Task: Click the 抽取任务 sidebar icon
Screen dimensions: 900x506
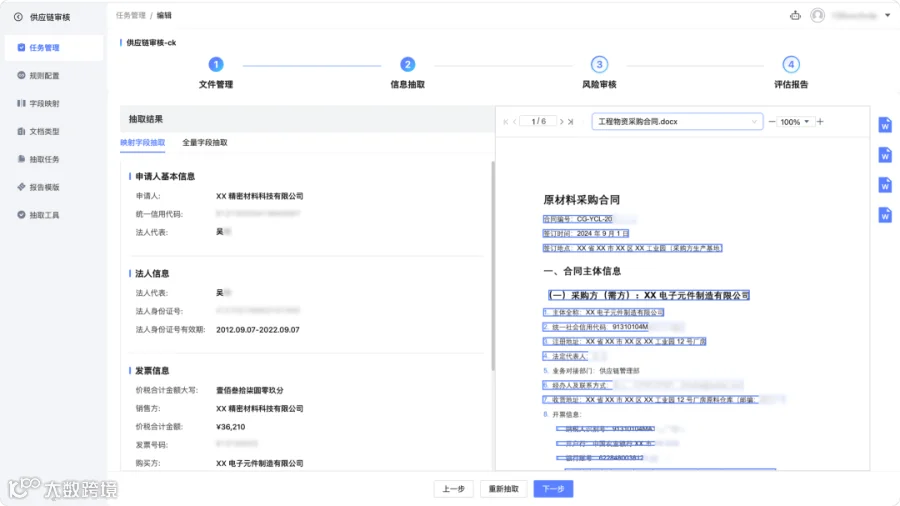Action: tap(21, 159)
